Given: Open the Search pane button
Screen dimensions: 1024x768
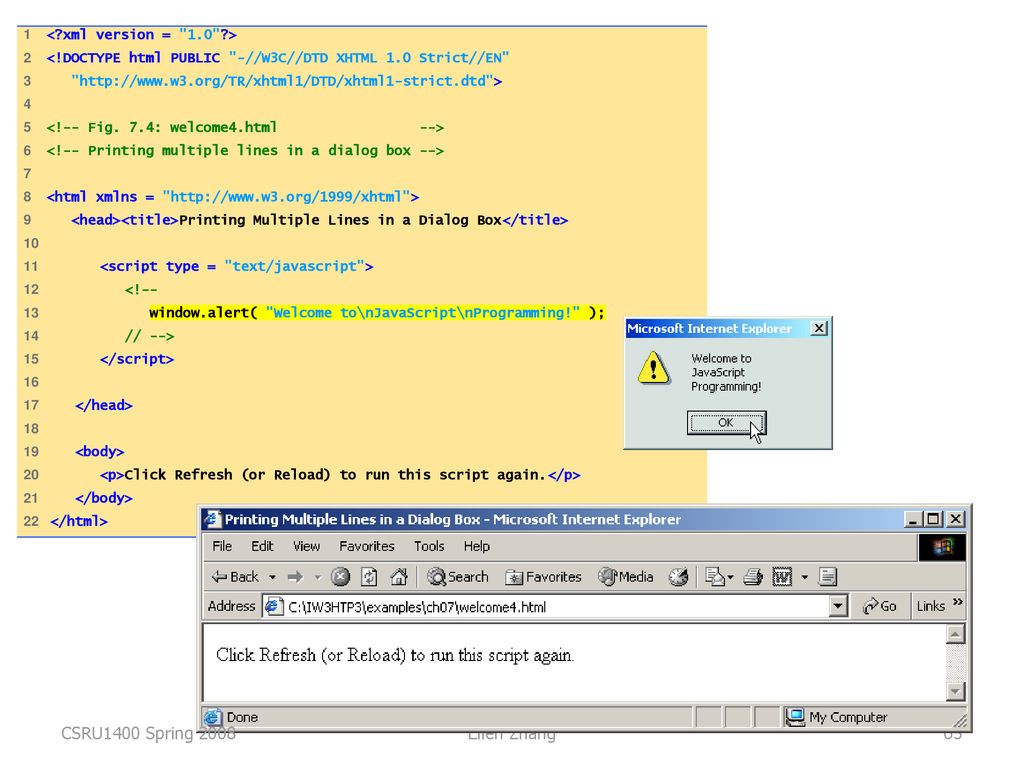Looking at the screenshot, I should coord(457,577).
